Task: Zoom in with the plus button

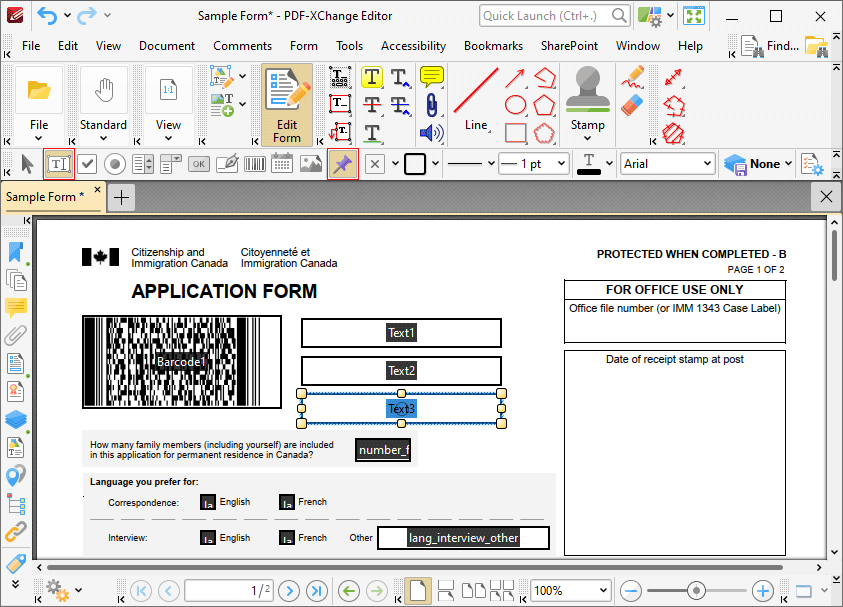Action: click(x=762, y=591)
